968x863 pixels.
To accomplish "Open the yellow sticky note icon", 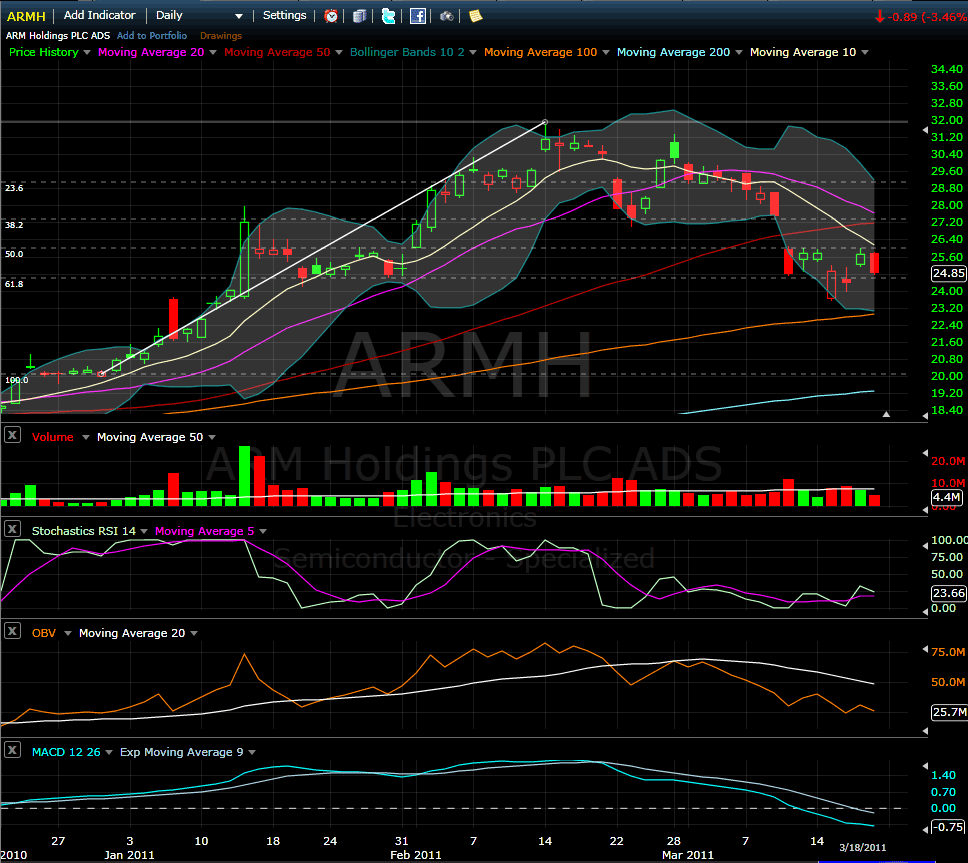I will click(475, 16).
